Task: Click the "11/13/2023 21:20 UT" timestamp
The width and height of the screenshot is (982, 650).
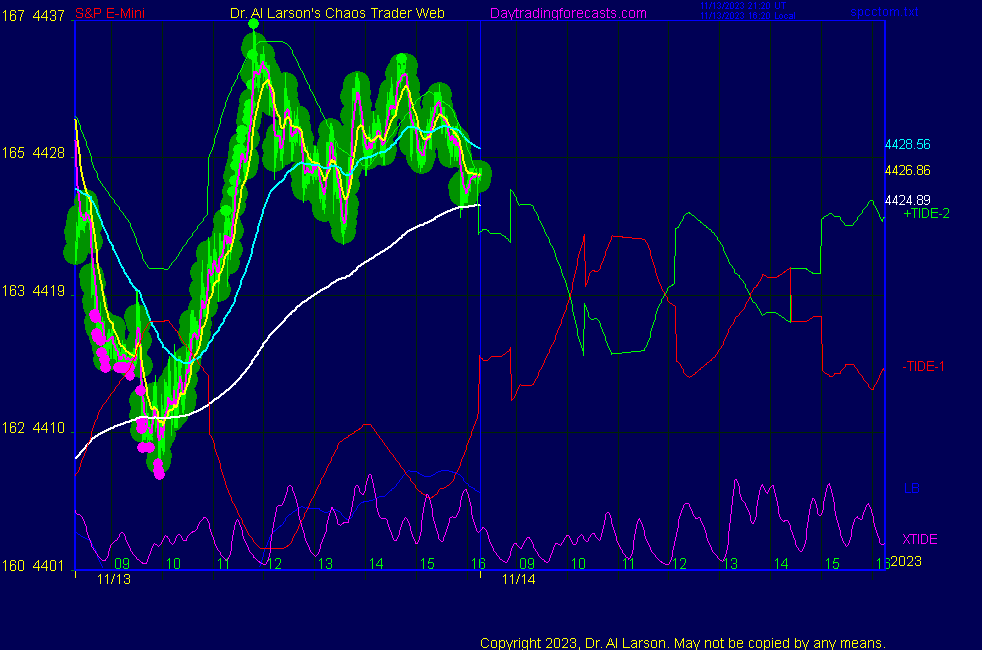Action: [x=743, y=6]
